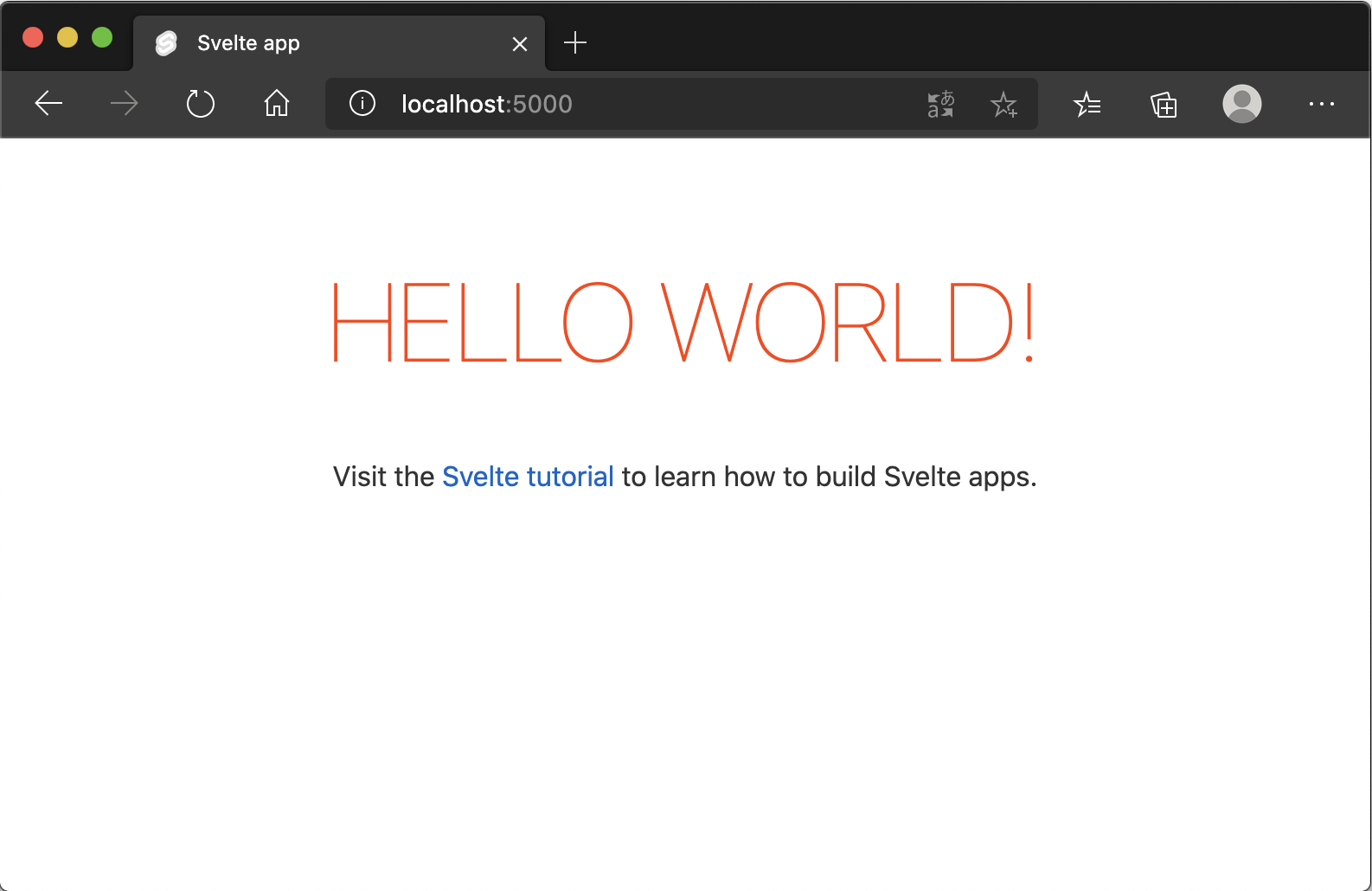The height and width of the screenshot is (891, 1372).
Task: Open the favorites list
Action: tap(1087, 105)
